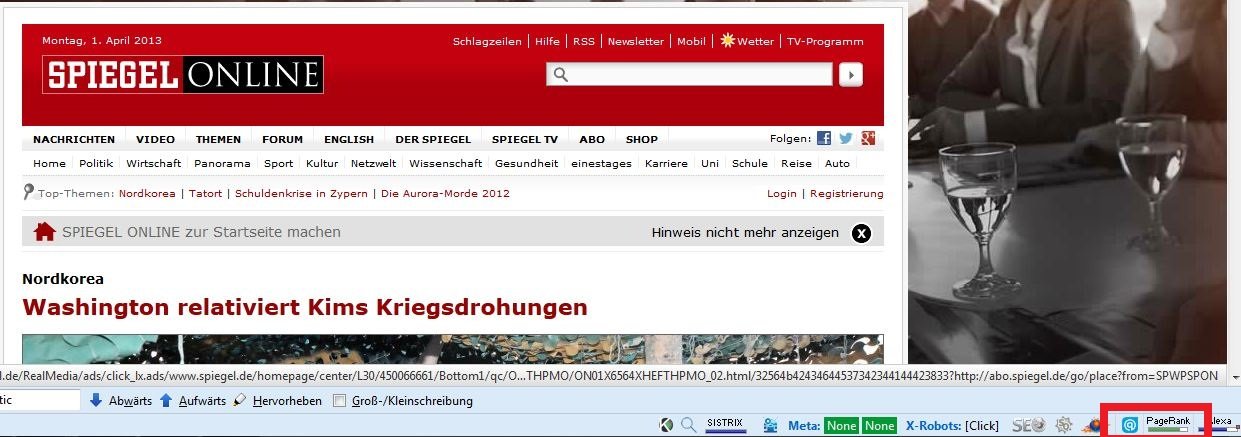Viewport: 1241px width, 437px height.
Task: Click the Registrierung link
Action: click(847, 193)
